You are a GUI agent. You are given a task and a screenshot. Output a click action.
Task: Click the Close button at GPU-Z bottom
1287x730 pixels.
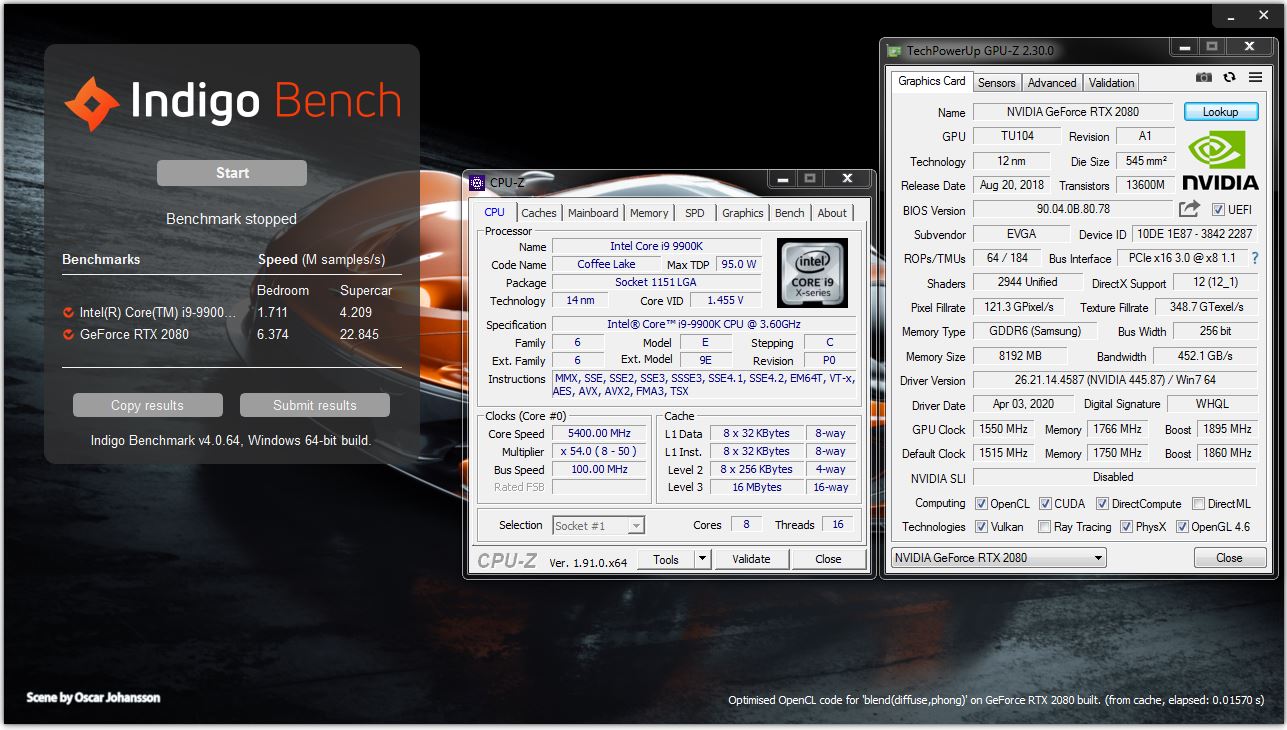click(x=1230, y=558)
